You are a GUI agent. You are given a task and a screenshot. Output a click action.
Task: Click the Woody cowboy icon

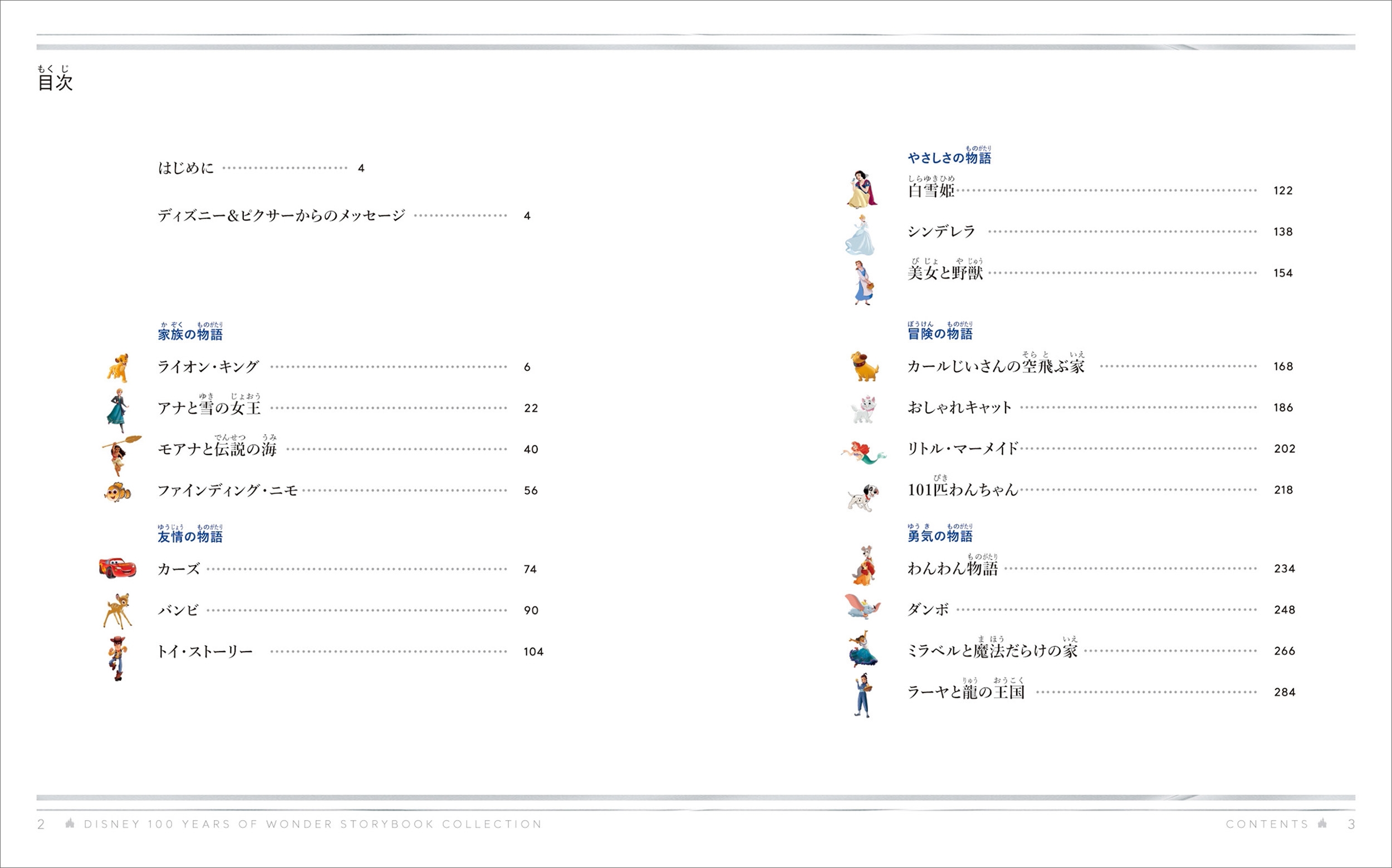117,658
